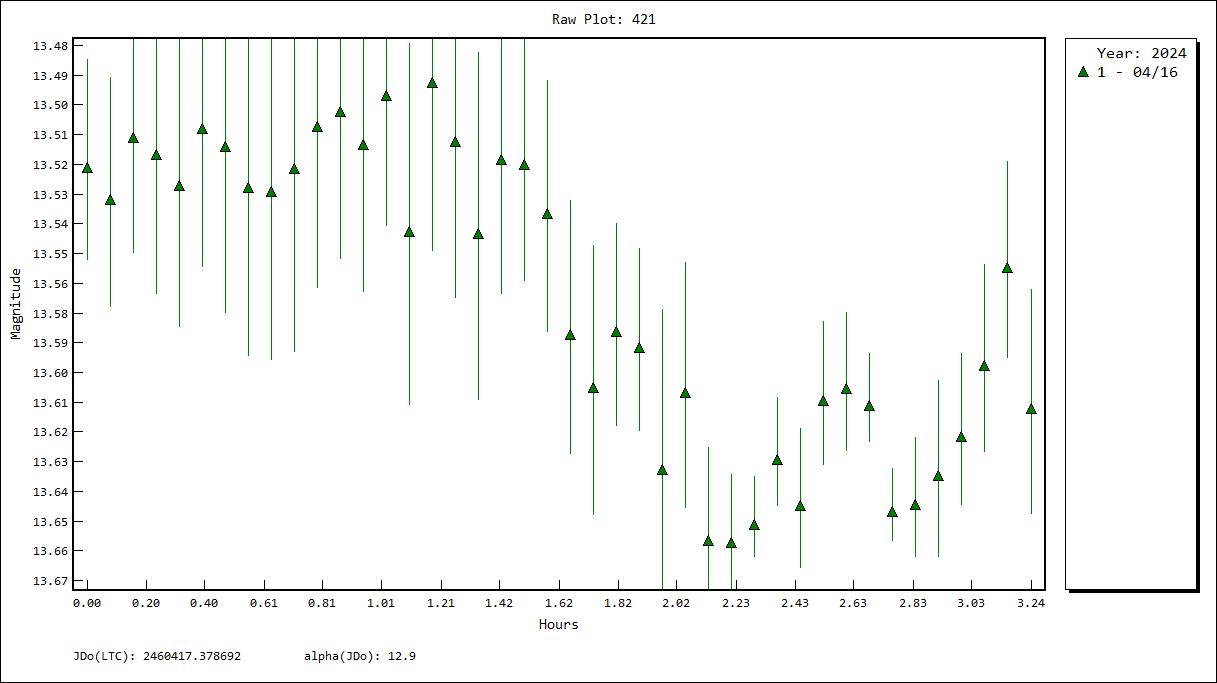Click y-axis tick label 13.61
The width and height of the screenshot is (1217, 683).
tap(50, 403)
